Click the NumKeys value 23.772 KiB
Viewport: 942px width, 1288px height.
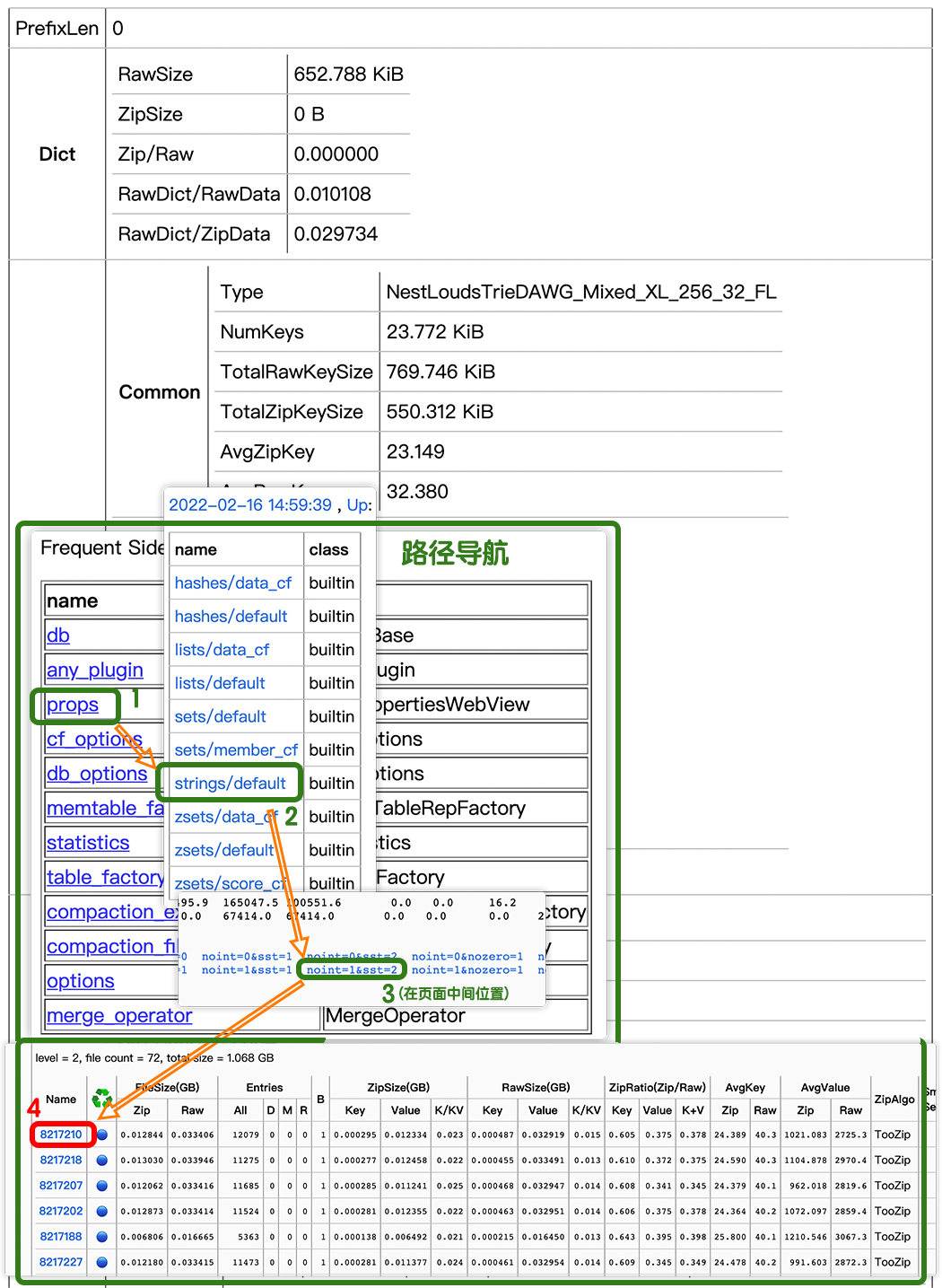(435, 332)
